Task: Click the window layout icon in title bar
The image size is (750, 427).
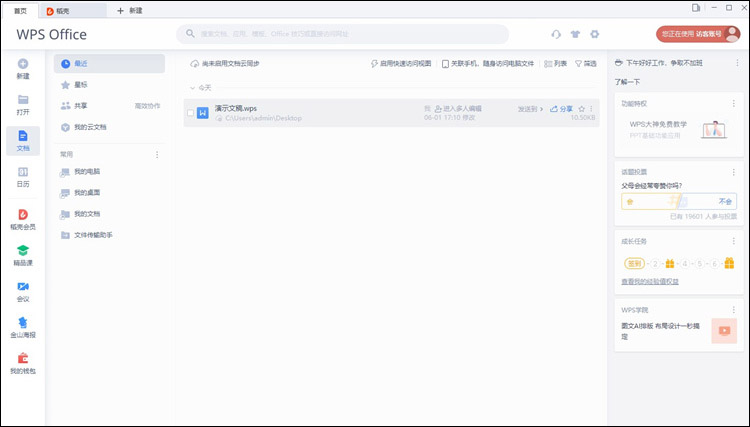Action: (696, 8)
